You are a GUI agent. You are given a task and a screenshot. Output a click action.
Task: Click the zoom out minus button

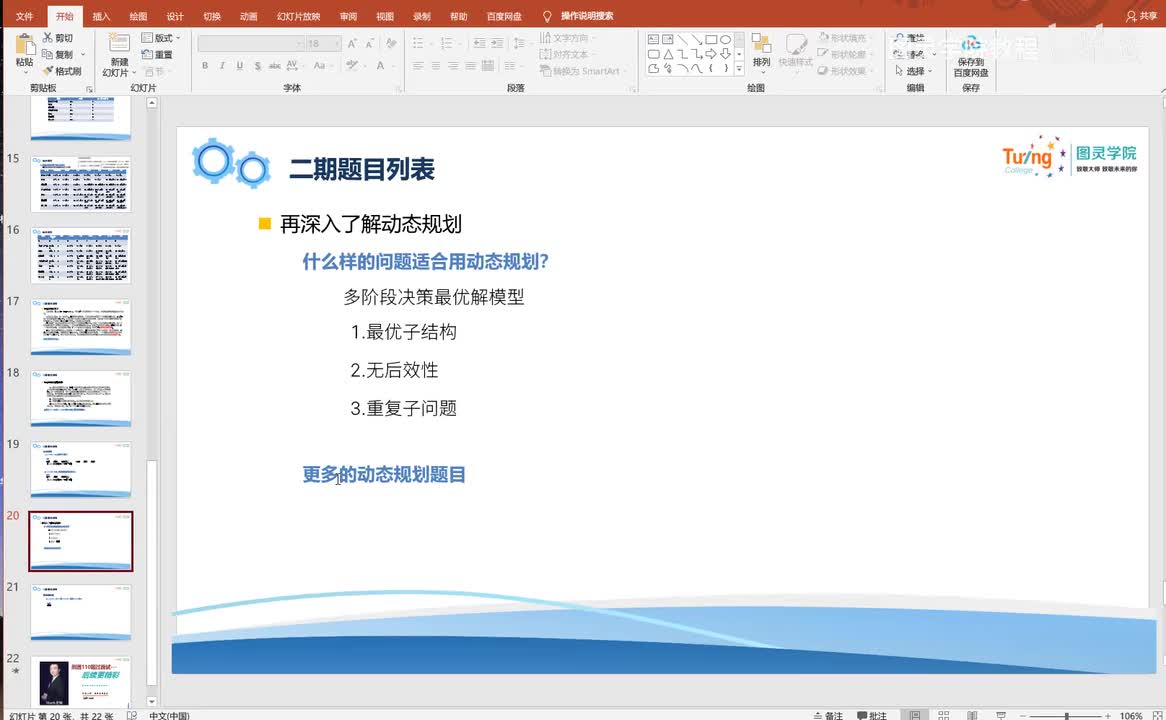pyautogui.click(x=1023, y=716)
